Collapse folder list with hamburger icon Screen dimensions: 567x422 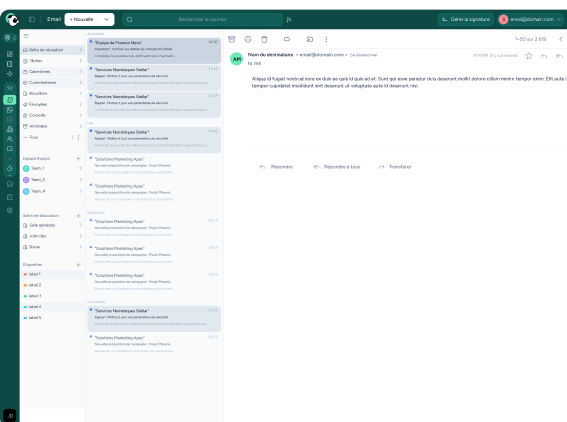click(x=26, y=36)
